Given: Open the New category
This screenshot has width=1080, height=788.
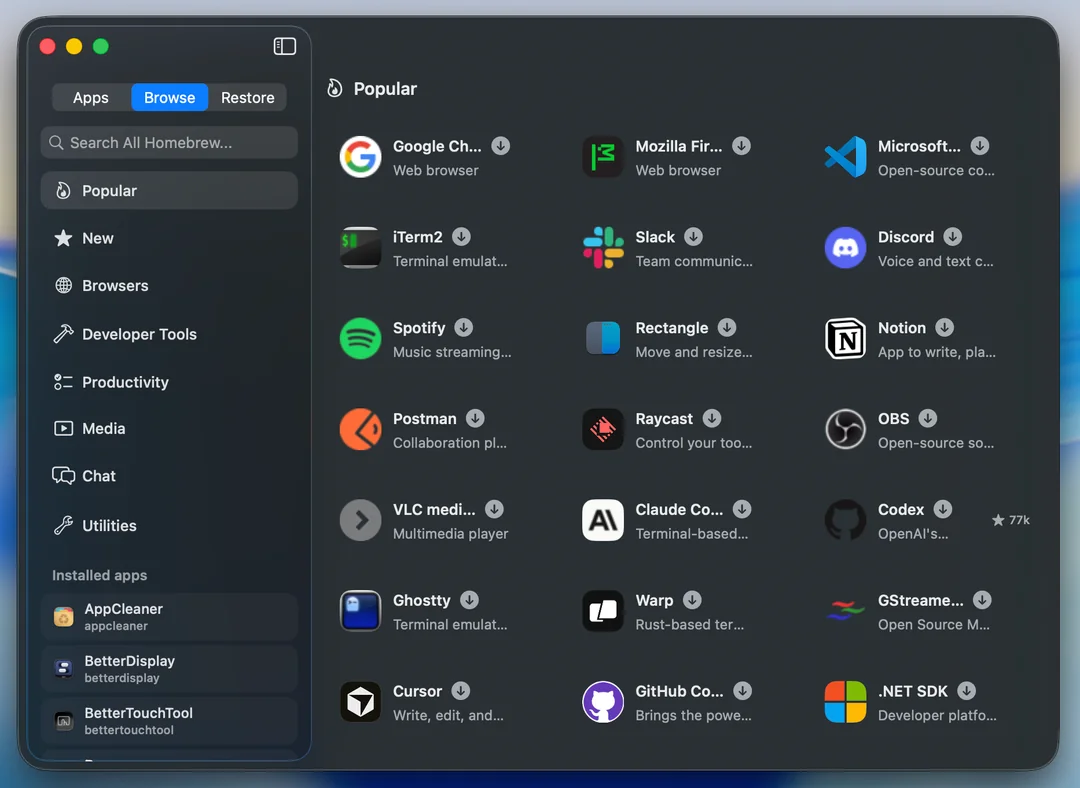Looking at the screenshot, I should [169, 238].
